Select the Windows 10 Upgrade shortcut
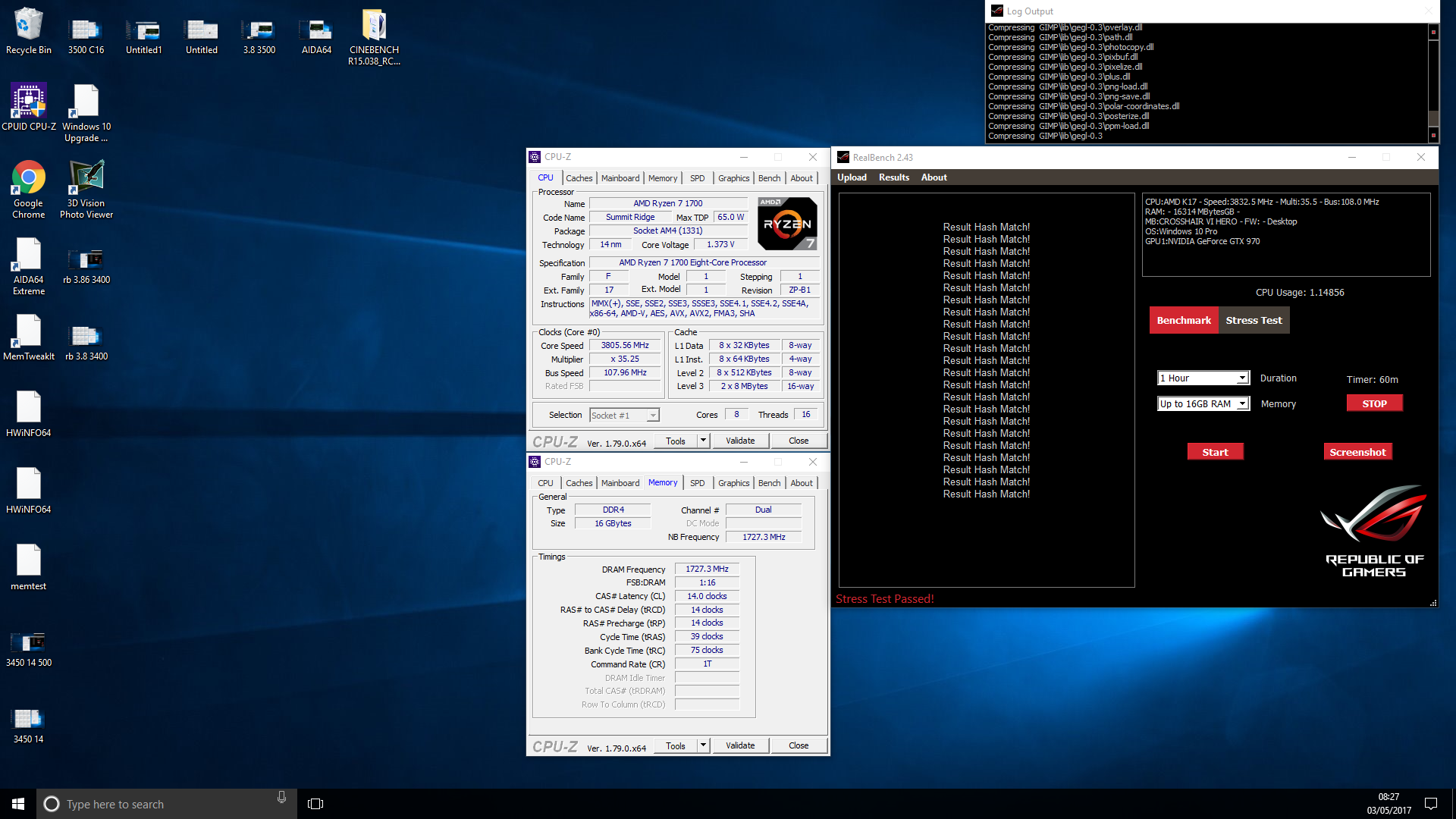1456x819 pixels. pos(86,113)
